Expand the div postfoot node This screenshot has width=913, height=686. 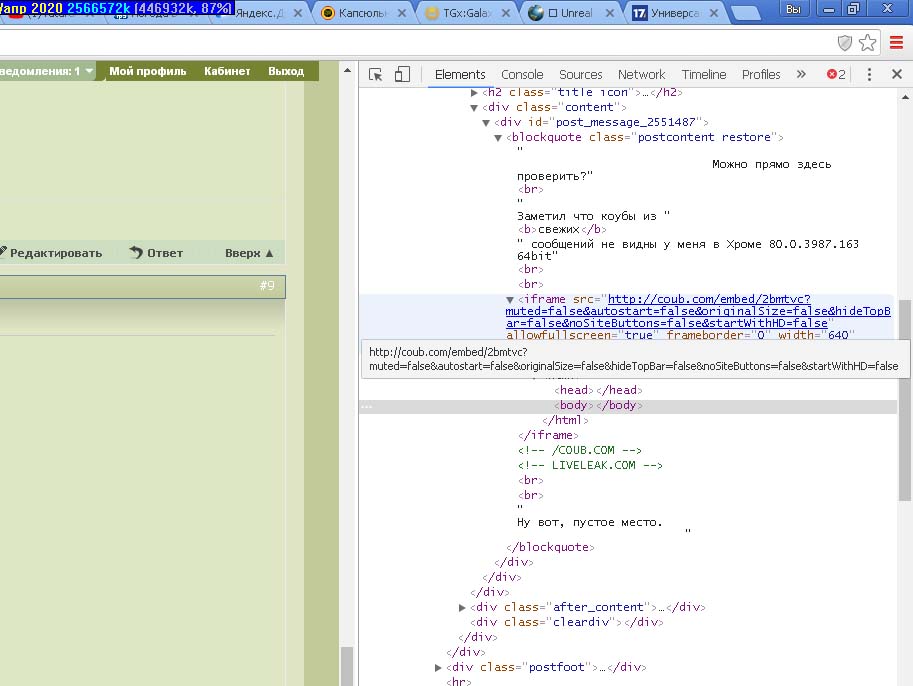(439, 667)
